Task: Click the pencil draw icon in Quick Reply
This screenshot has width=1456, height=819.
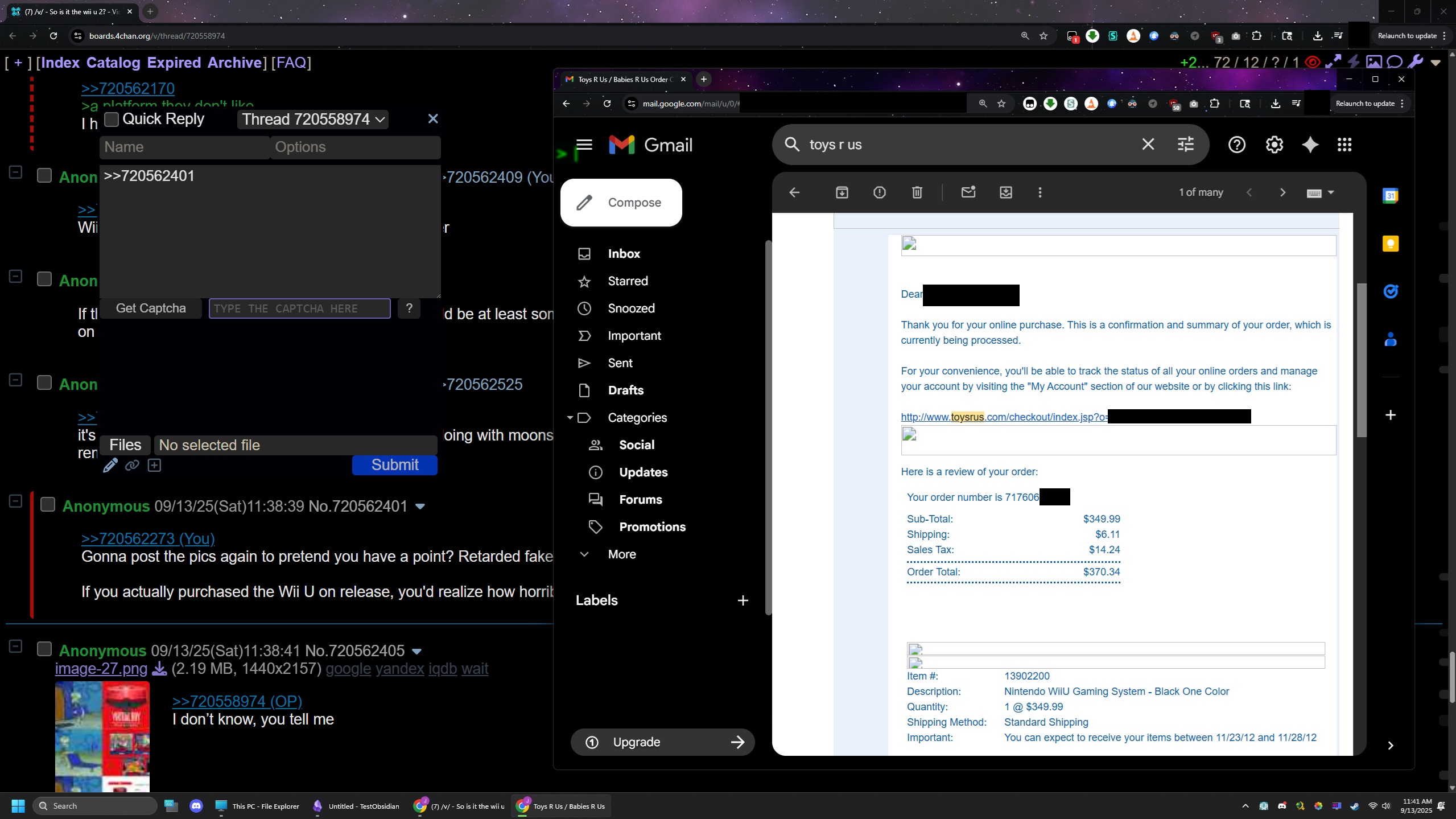Action: coord(110,466)
